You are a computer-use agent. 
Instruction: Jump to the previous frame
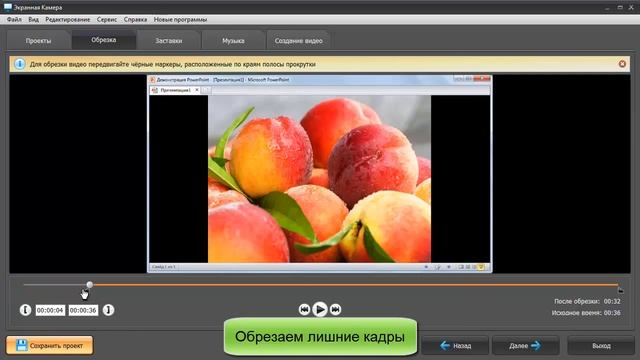coord(304,310)
